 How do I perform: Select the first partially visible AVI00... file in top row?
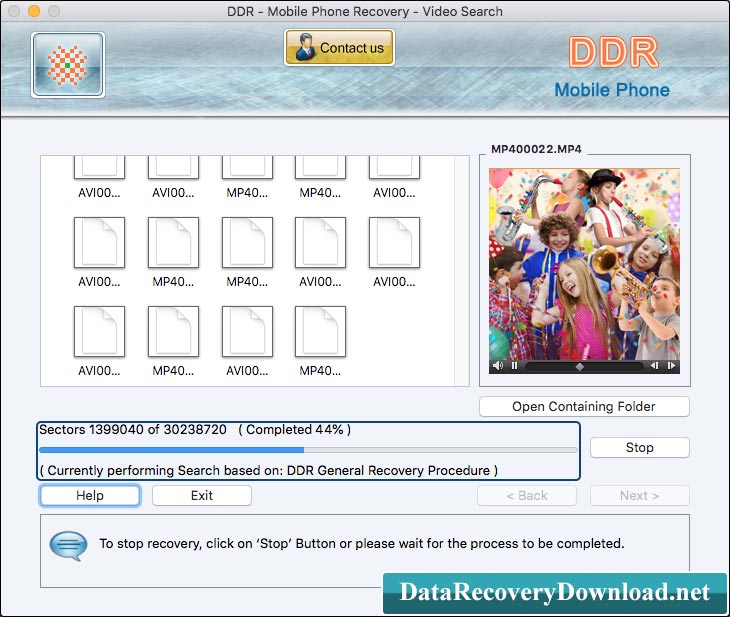(99, 177)
